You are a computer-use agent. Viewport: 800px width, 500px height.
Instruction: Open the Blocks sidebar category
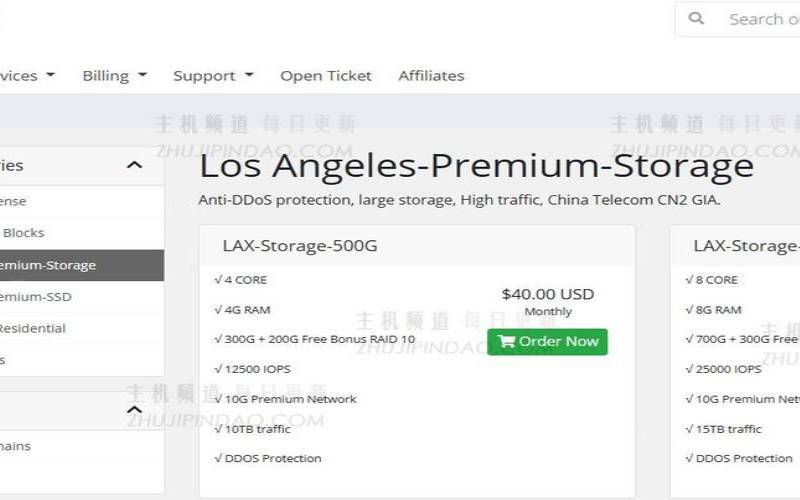(x=24, y=233)
